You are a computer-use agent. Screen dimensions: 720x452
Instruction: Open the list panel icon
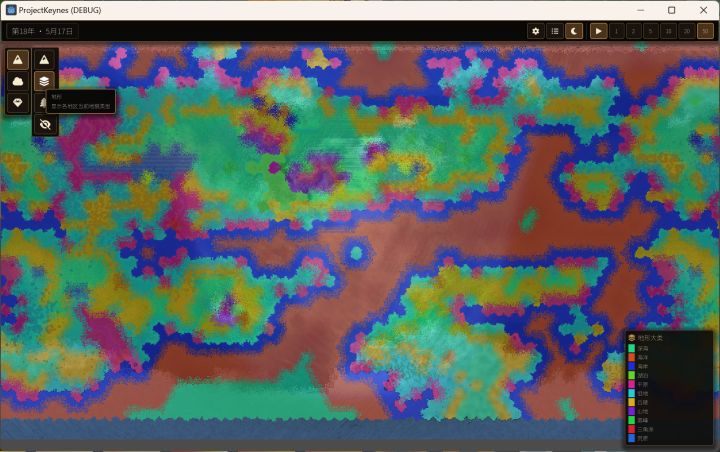click(x=555, y=31)
